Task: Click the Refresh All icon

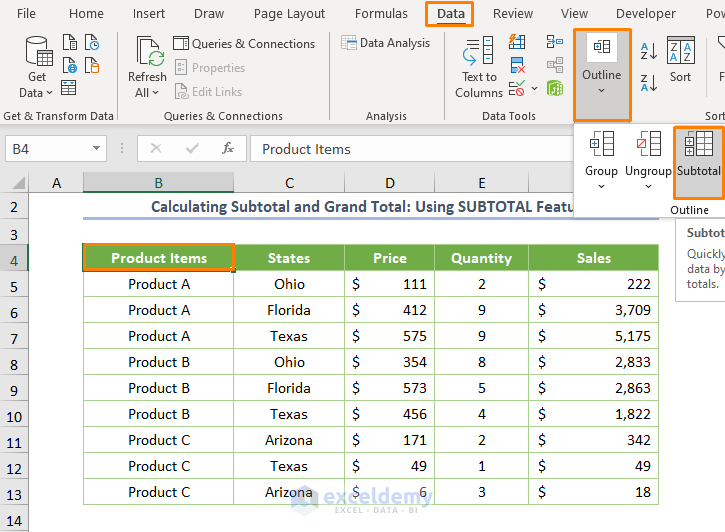Action: click(147, 67)
